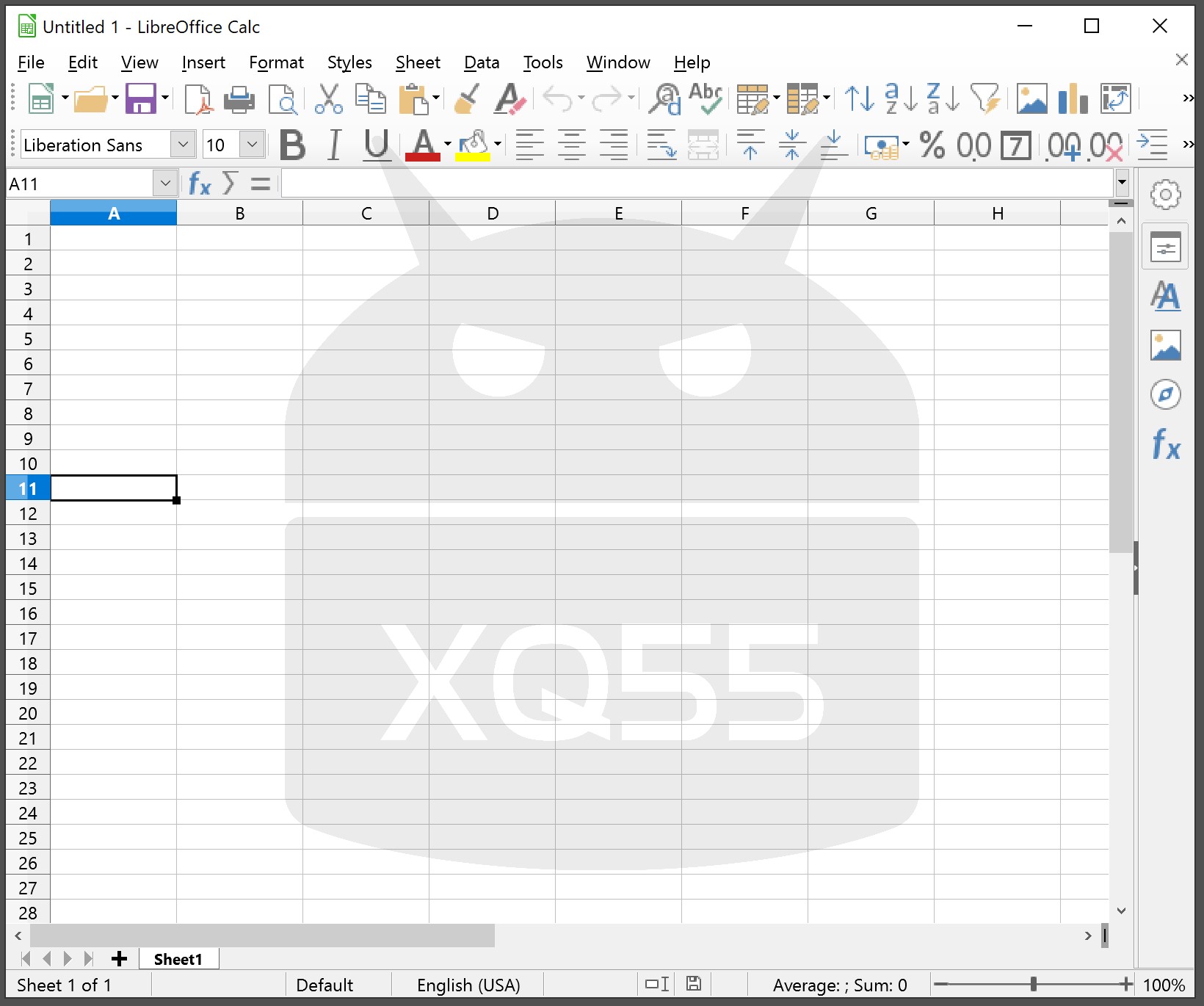Toggle the AutoFilter icon
Viewport: 1204px width, 1006px height.
click(x=985, y=98)
